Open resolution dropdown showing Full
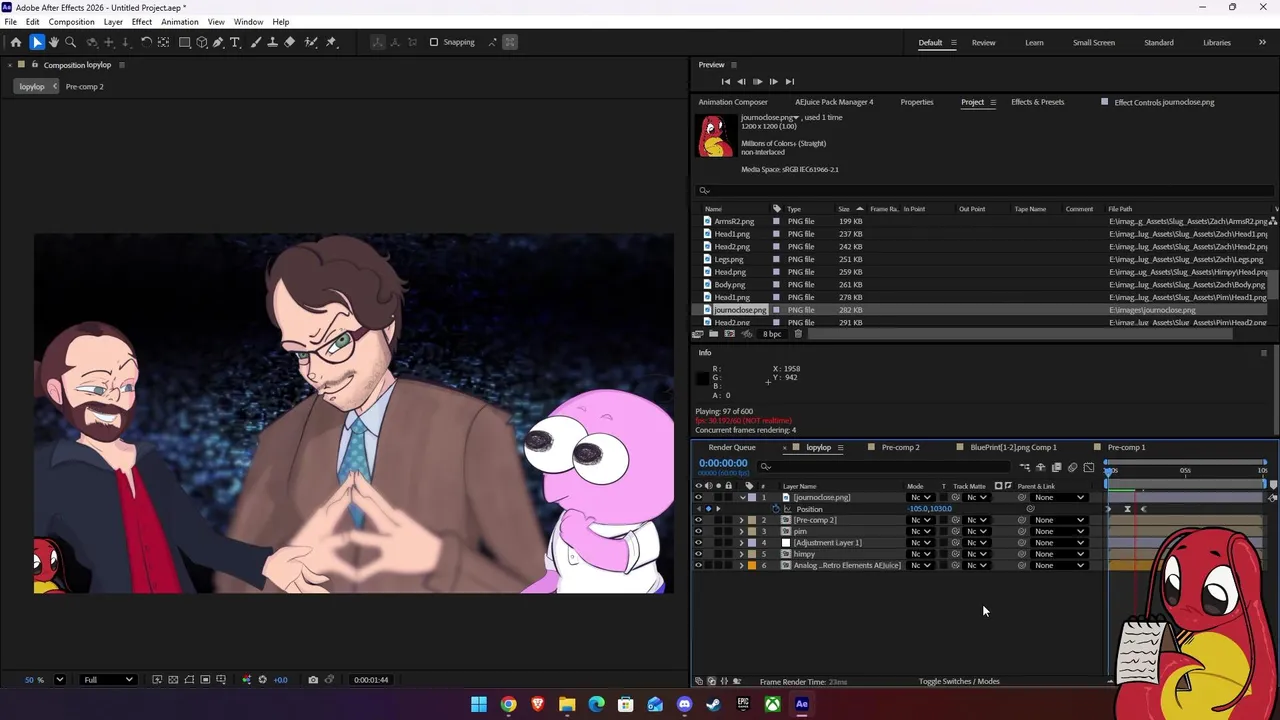The height and width of the screenshot is (720, 1280). point(108,680)
